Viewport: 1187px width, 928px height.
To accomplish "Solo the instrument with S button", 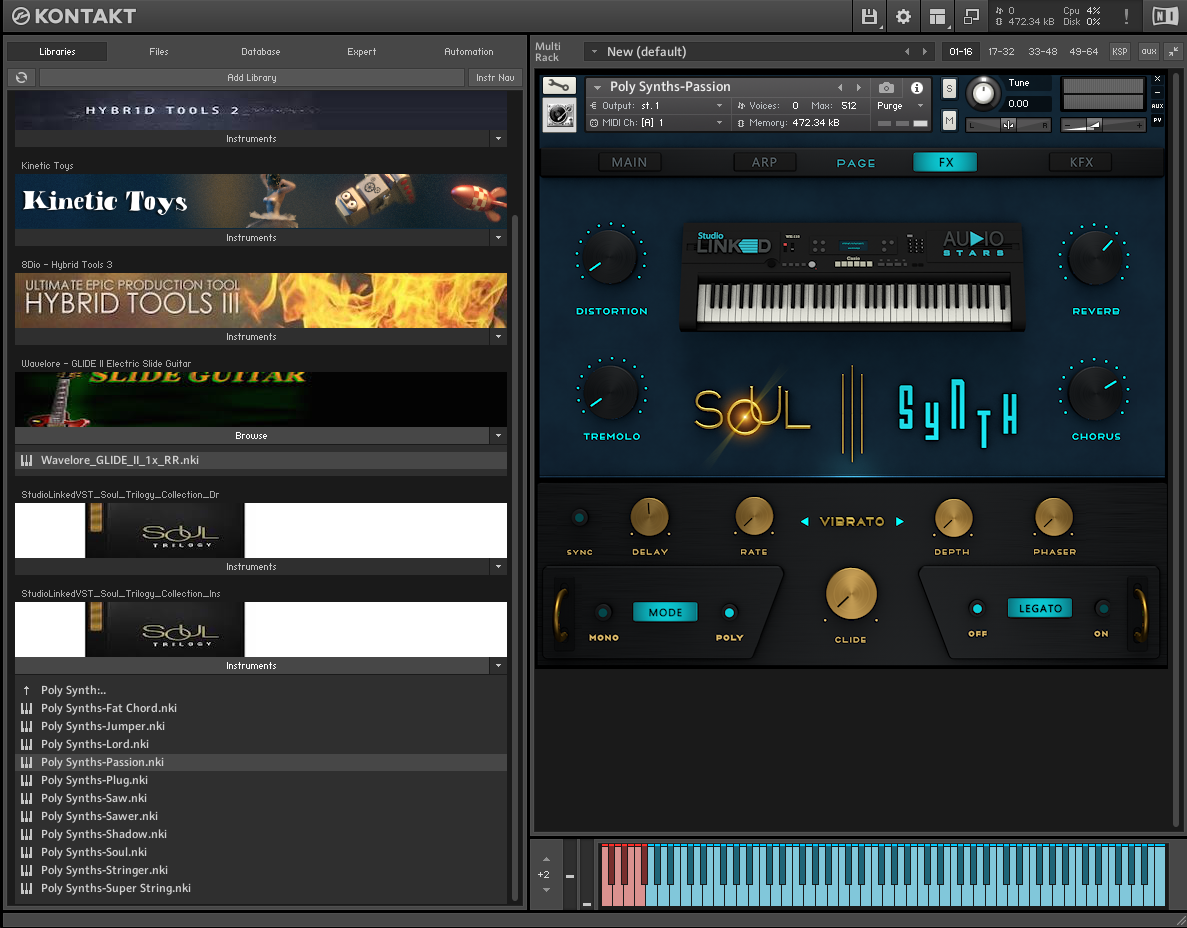I will pos(949,88).
